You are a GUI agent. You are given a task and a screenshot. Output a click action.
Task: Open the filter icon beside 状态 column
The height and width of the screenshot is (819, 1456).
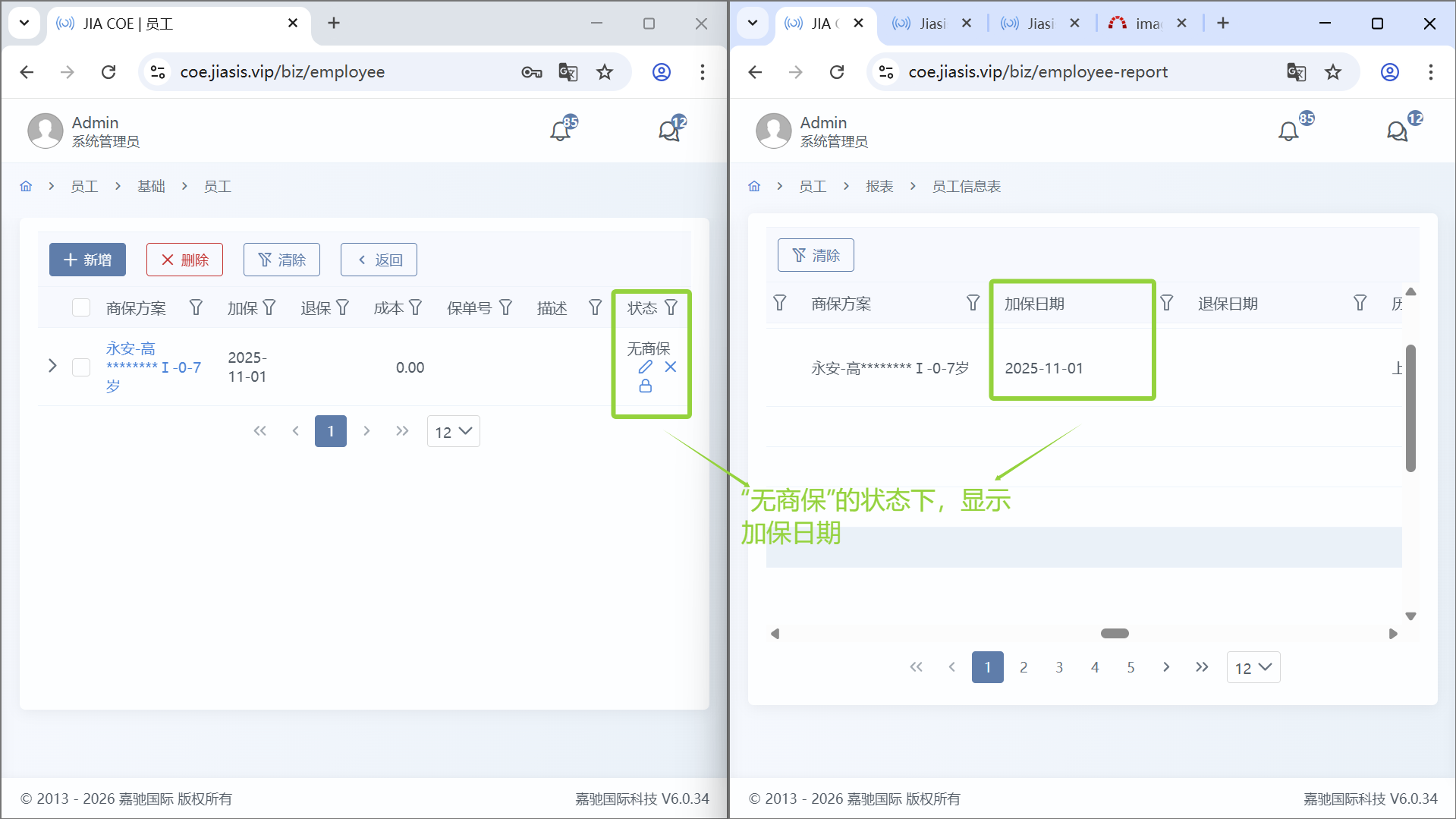click(671, 308)
